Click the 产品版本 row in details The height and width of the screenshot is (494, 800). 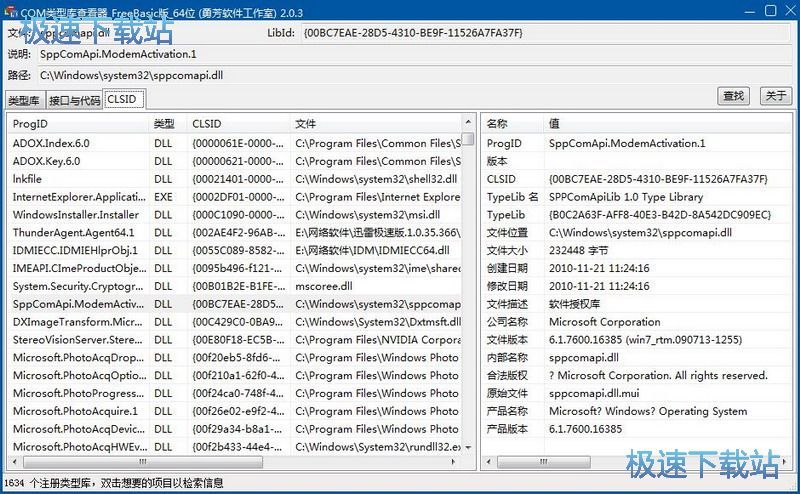point(637,429)
